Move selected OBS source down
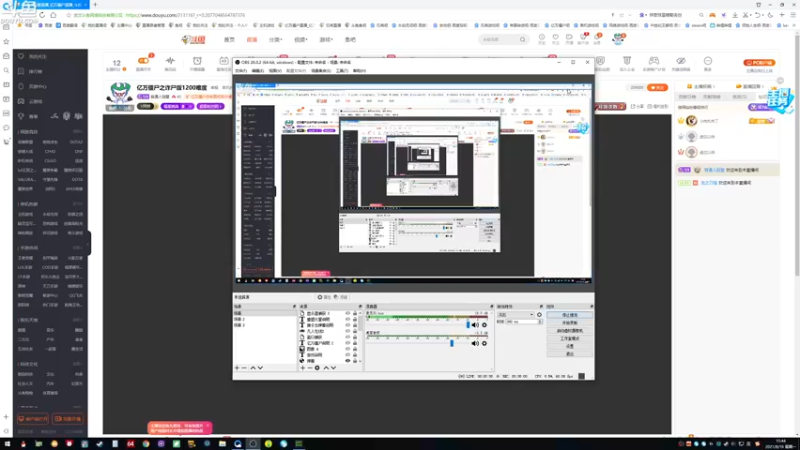This screenshot has width=800, height=450. click(x=334, y=368)
